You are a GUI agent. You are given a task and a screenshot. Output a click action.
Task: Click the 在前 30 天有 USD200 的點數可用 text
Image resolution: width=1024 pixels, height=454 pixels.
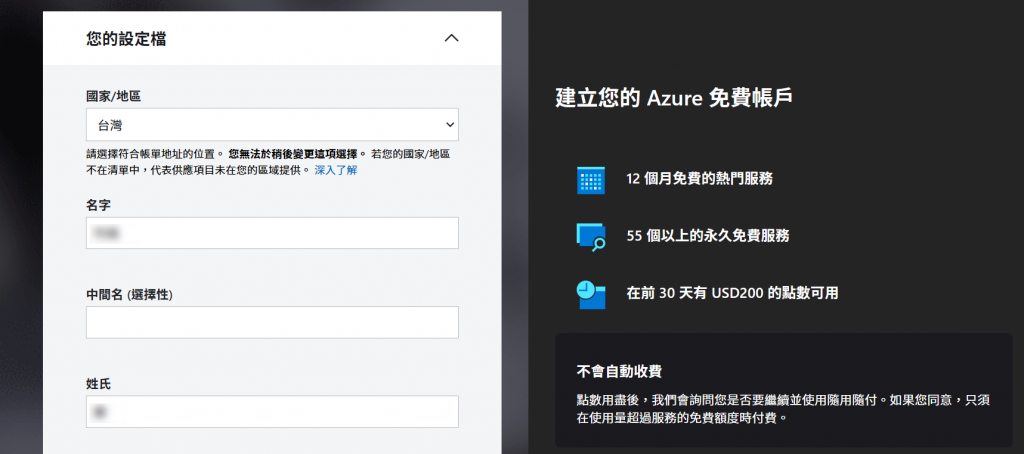tap(732, 293)
